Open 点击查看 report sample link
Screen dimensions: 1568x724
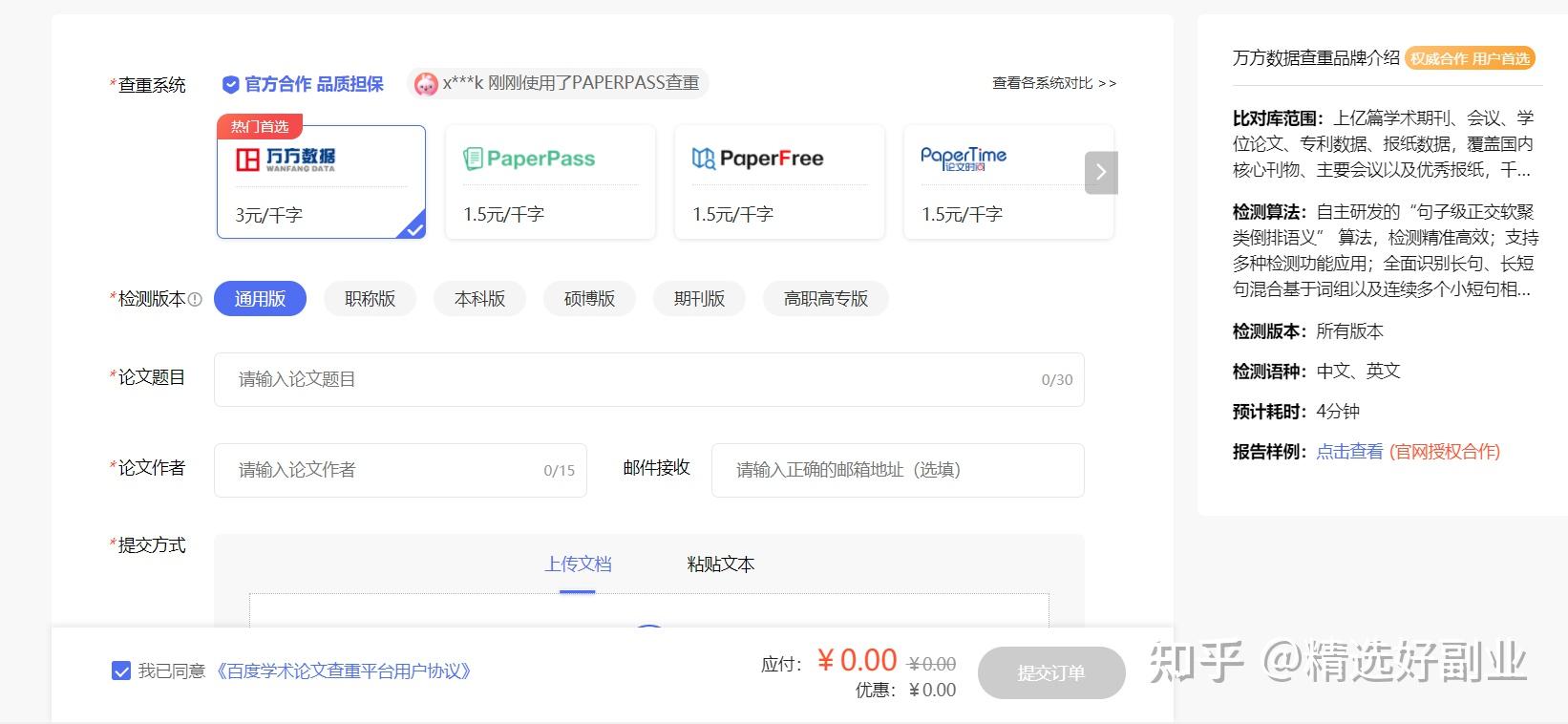click(x=1349, y=452)
